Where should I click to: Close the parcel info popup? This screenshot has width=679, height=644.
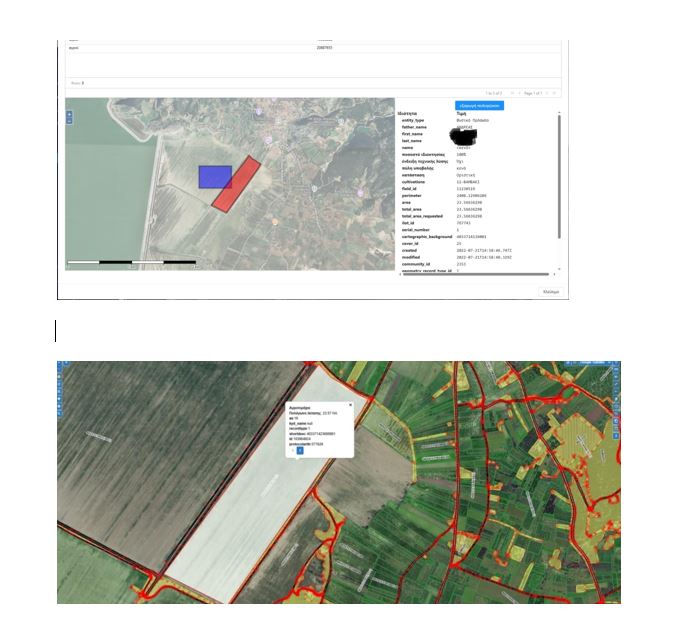350,405
